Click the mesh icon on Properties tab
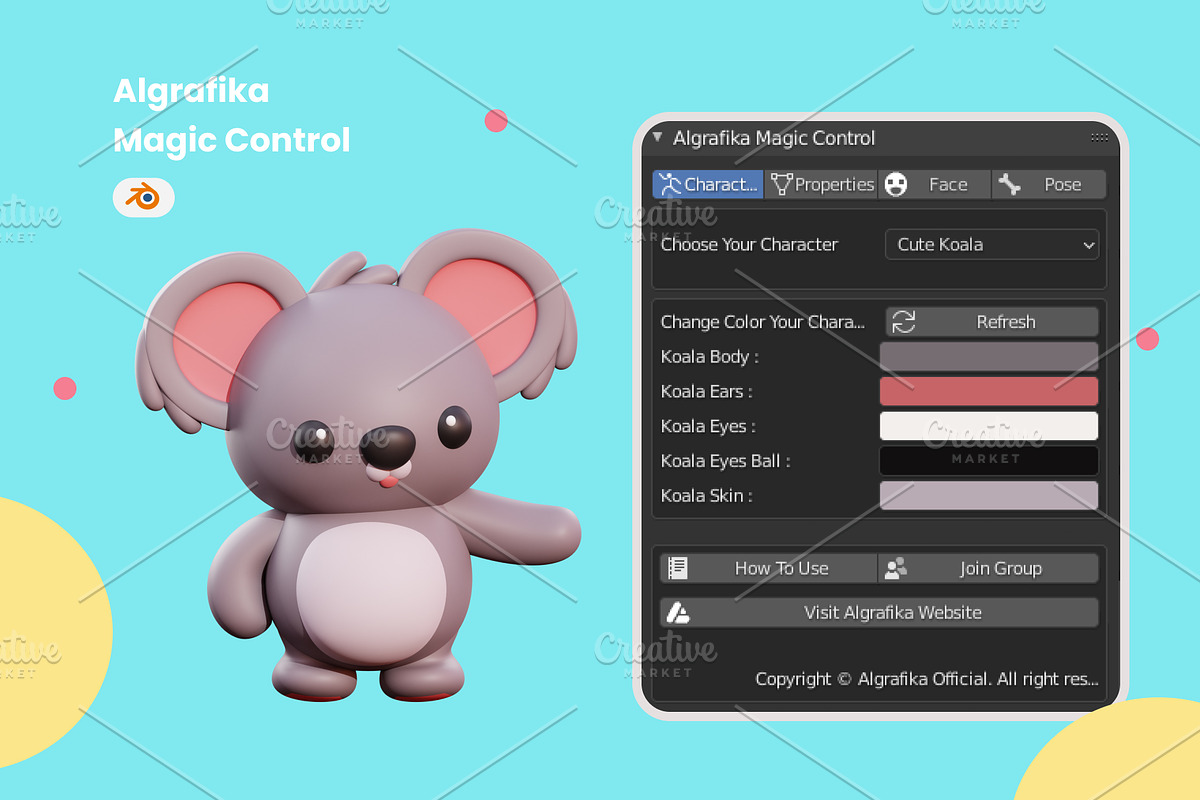This screenshot has width=1200, height=800. (781, 184)
